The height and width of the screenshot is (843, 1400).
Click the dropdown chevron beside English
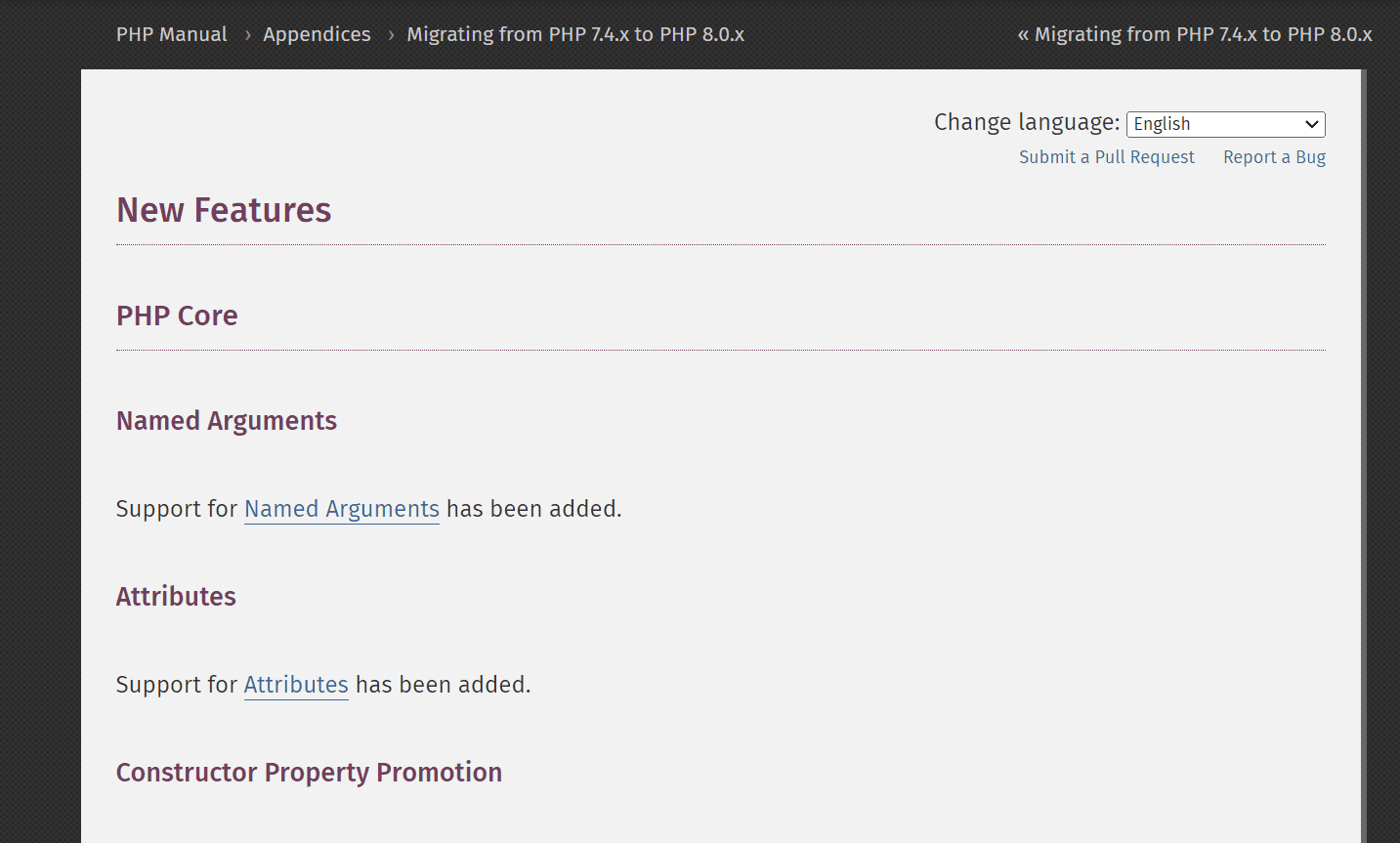point(1311,124)
